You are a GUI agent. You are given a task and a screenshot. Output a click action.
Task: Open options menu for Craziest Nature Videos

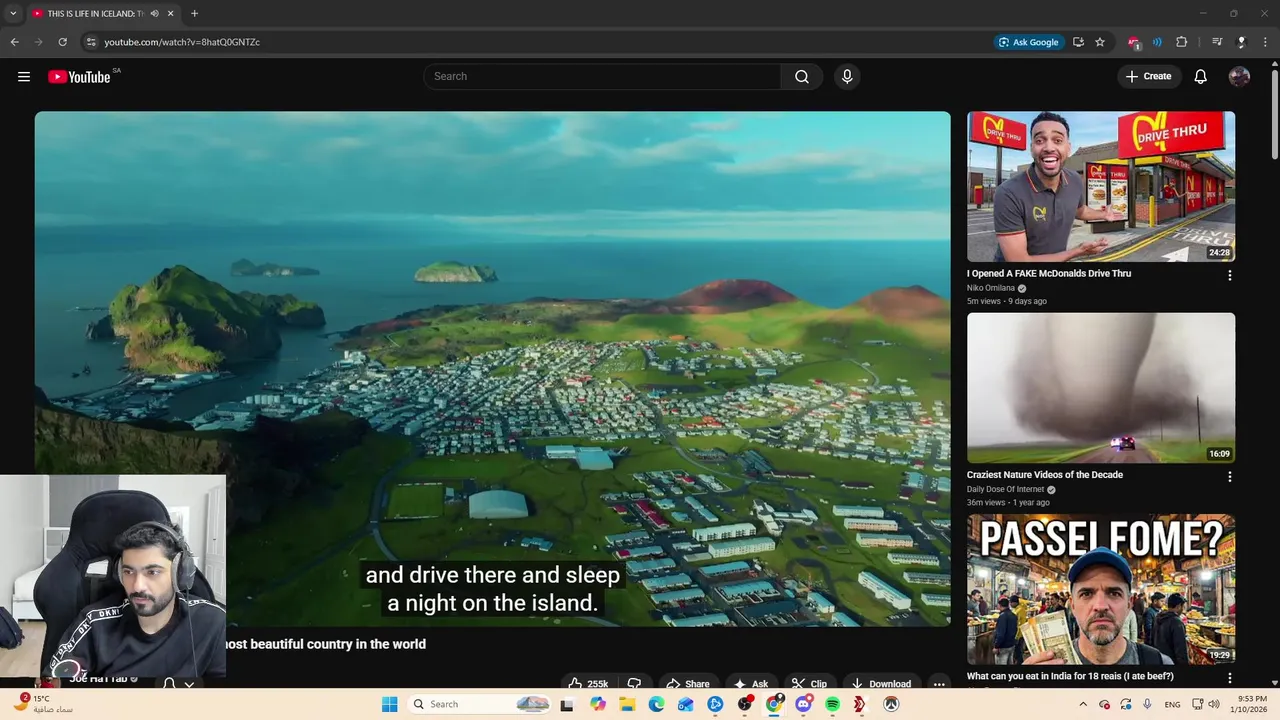1230,477
